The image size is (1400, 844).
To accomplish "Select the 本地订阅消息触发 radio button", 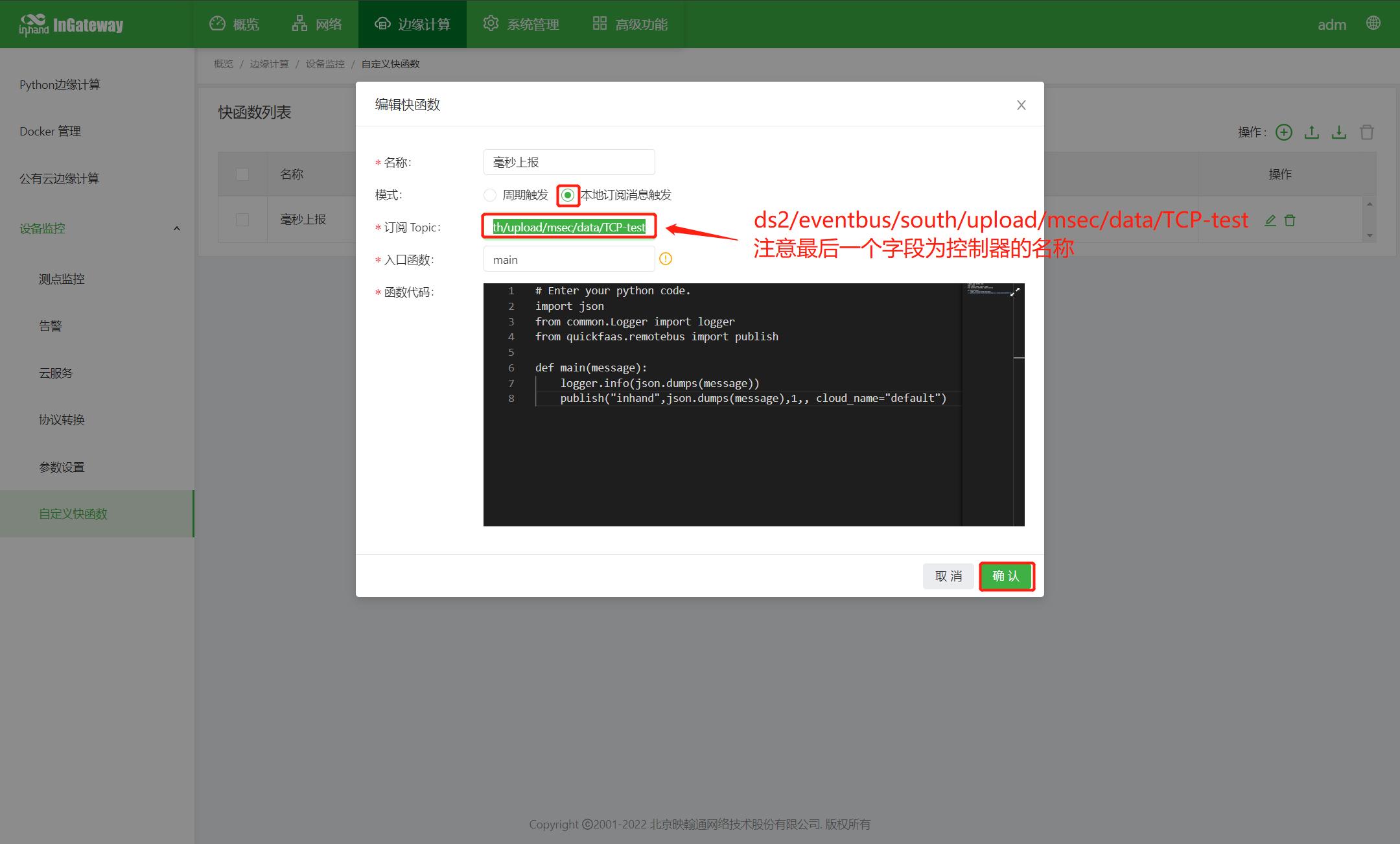I will (x=568, y=195).
